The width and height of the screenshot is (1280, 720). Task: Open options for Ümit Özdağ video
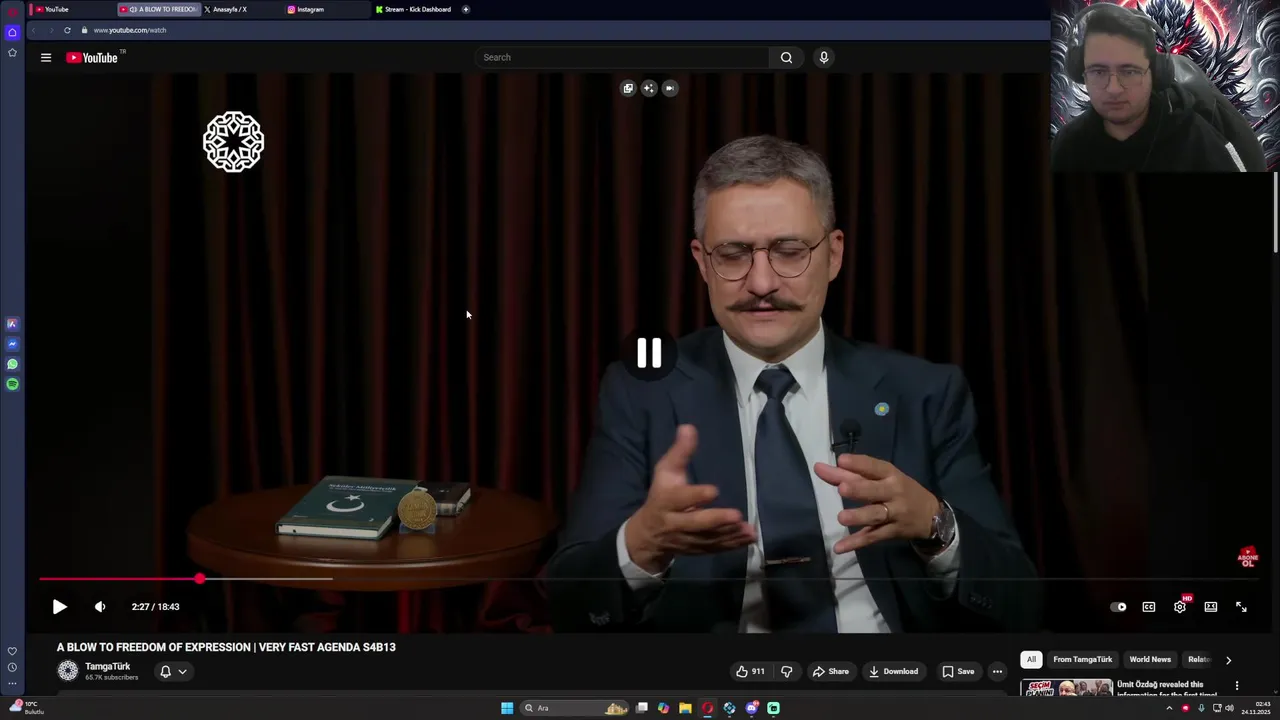click(1237, 686)
